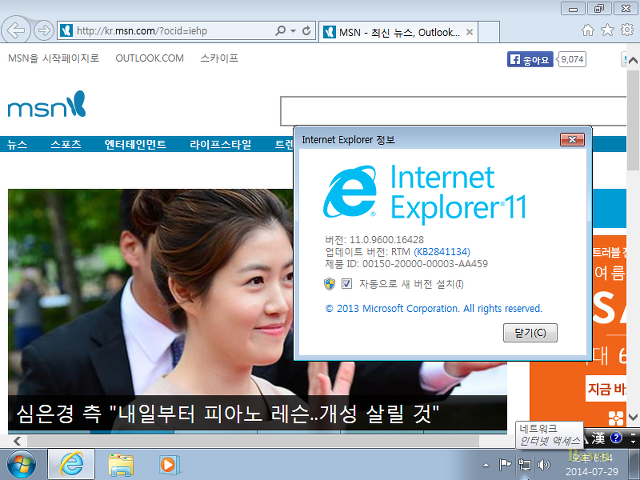
Task: Open the Windows Start orb
Action: 21,464
